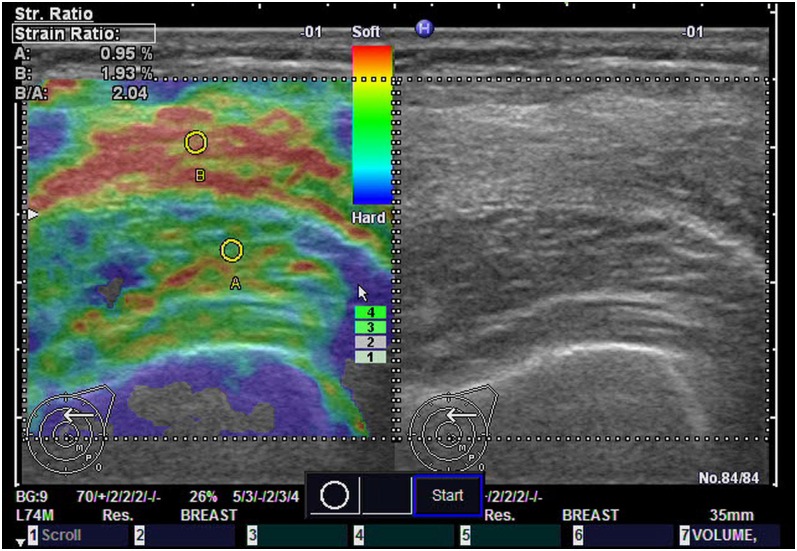Click the left breast body mark probe icon
The width and height of the screenshot is (797, 551).
71,428
